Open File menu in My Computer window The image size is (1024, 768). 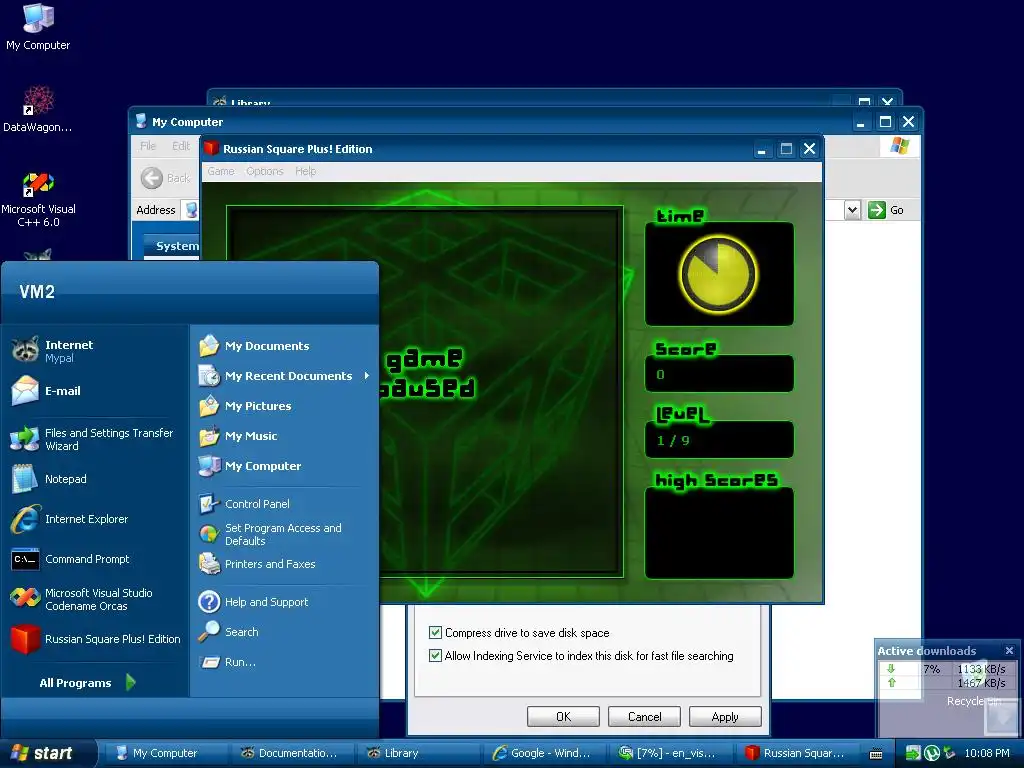click(x=148, y=146)
